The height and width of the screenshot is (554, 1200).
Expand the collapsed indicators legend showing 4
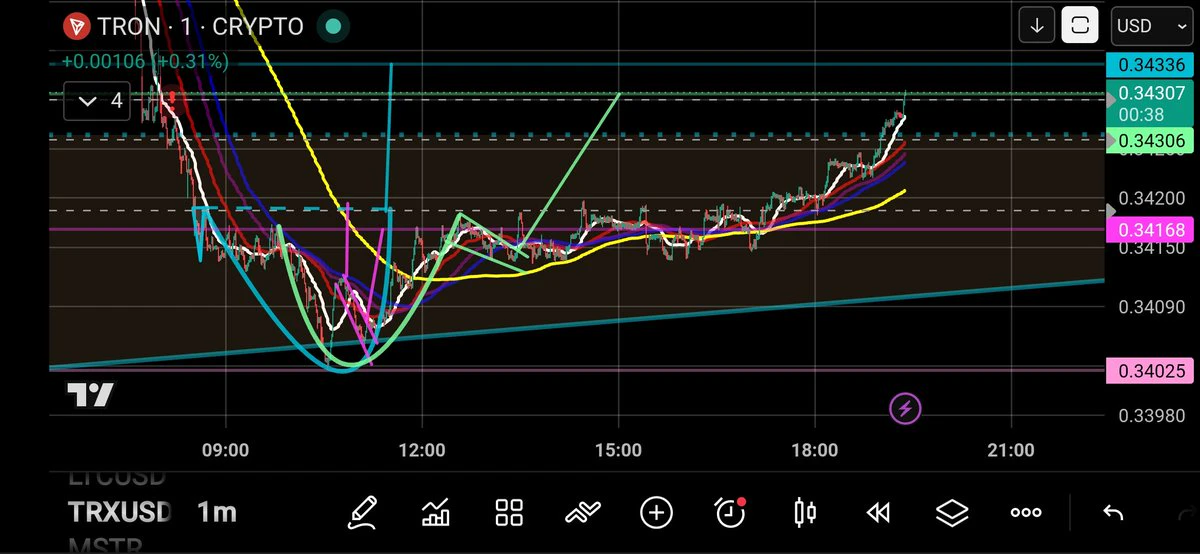96,101
